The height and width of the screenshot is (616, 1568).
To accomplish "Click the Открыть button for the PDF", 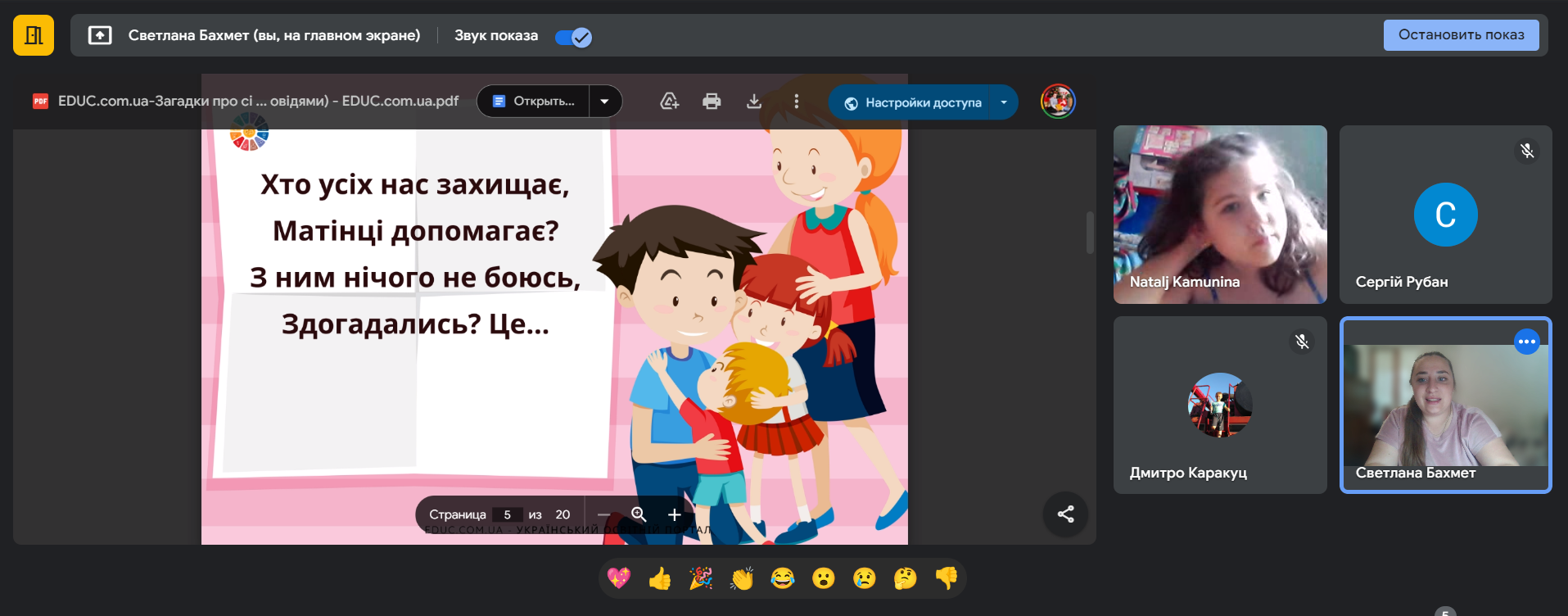I will tap(534, 102).
